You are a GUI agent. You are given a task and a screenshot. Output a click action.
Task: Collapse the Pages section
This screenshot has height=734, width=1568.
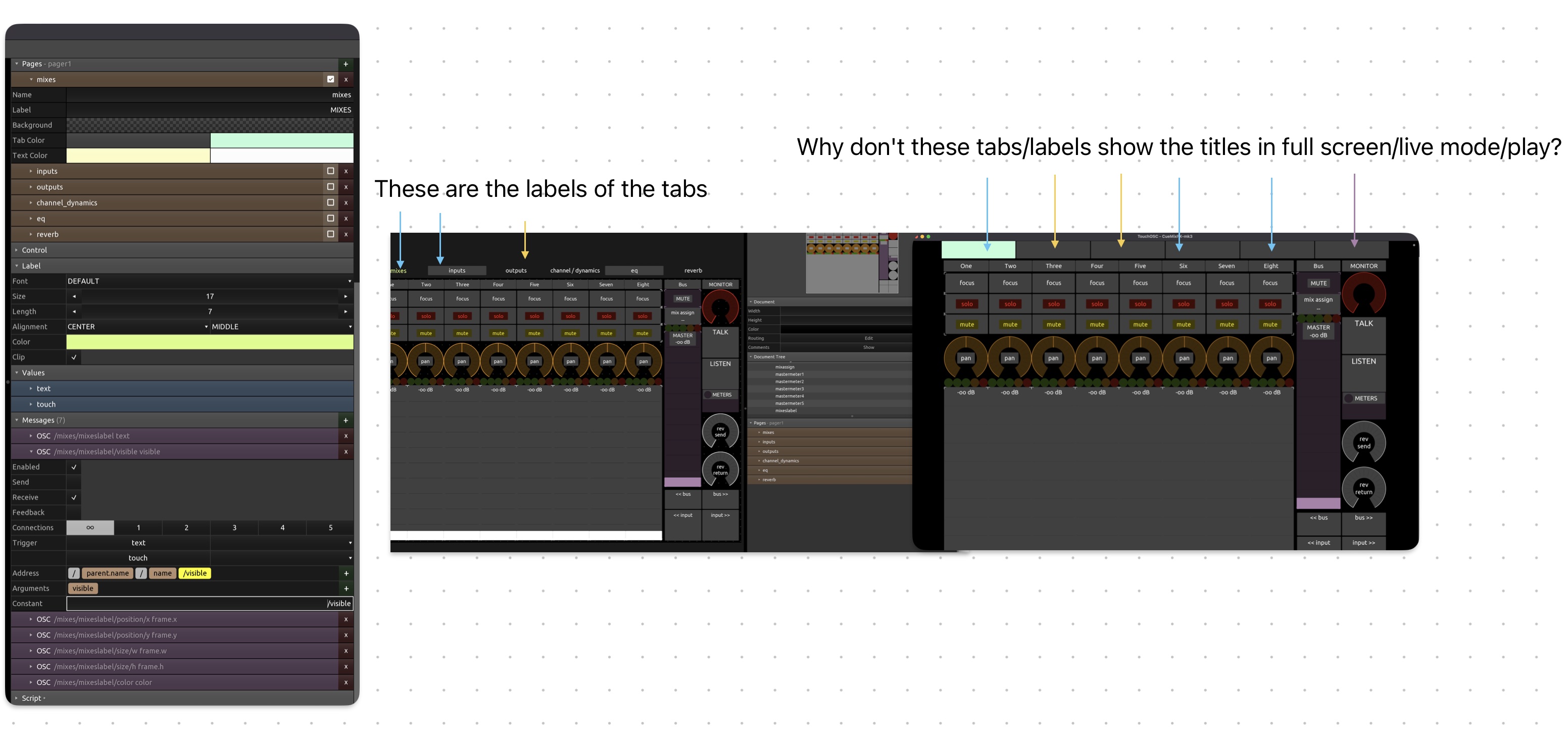(17, 64)
